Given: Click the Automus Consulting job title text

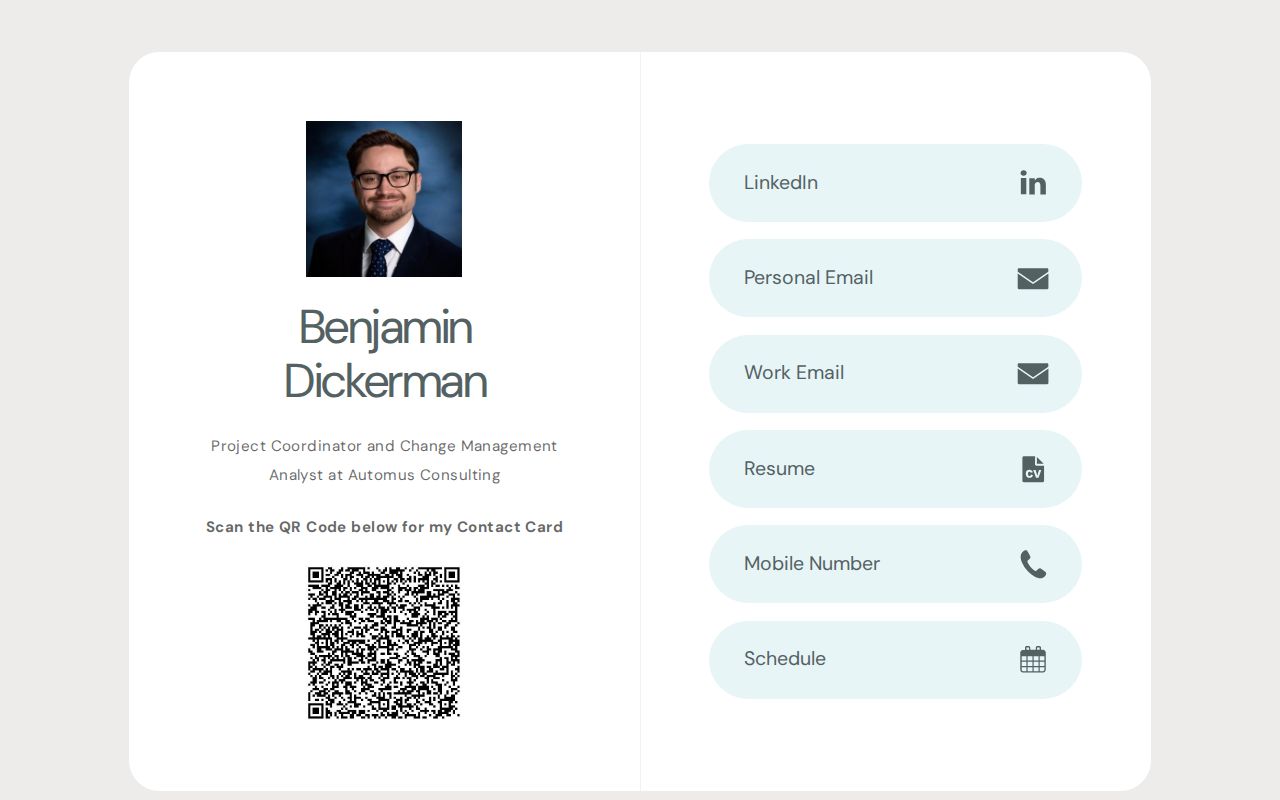Looking at the screenshot, I should 384,460.
